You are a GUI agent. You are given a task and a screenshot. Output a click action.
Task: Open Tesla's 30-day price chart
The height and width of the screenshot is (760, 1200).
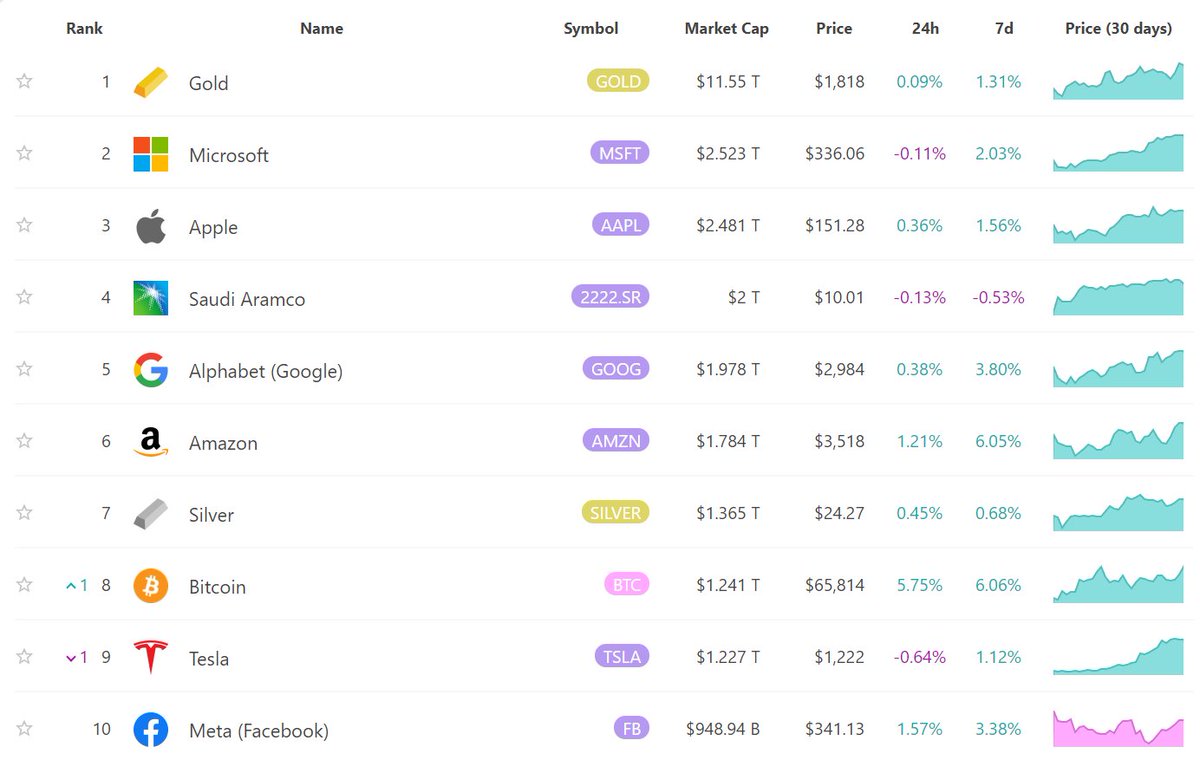point(1118,657)
